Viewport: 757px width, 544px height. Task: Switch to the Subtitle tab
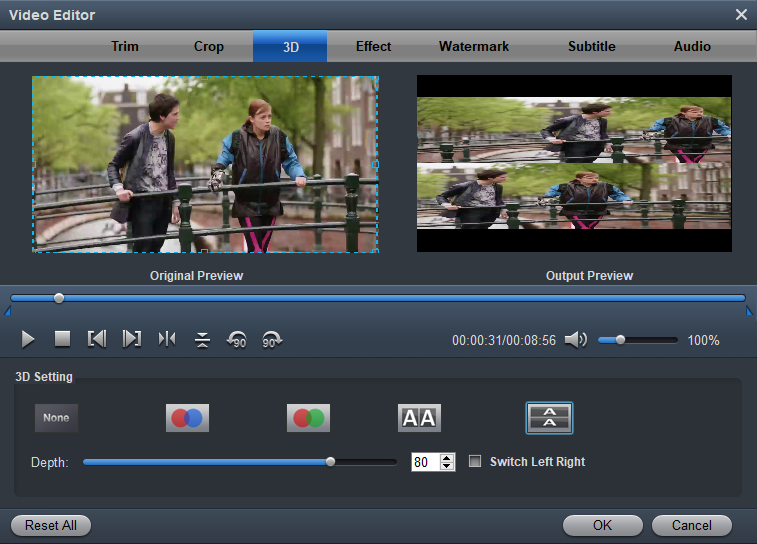(591, 46)
